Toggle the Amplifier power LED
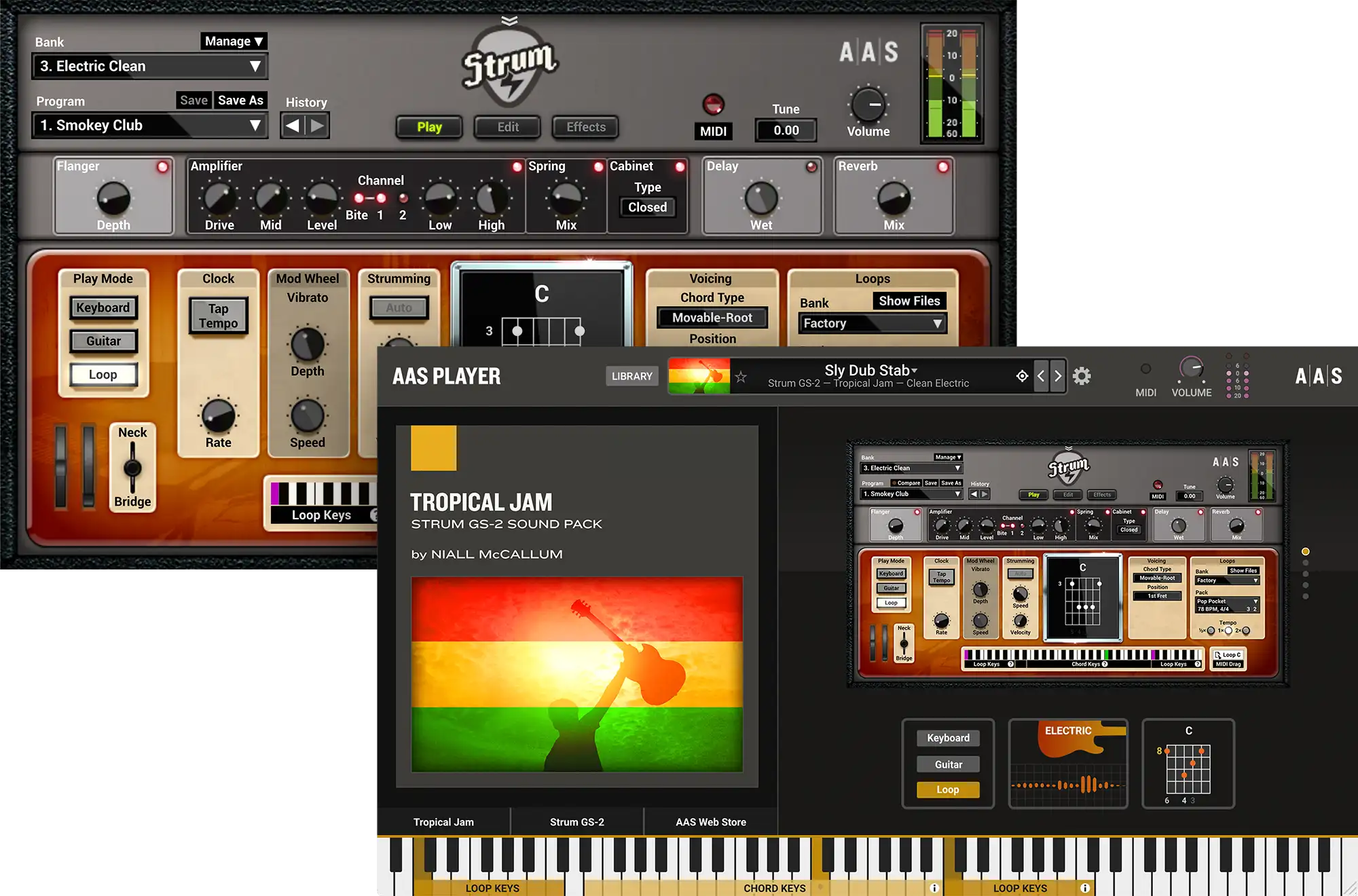Viewport: 1358px width, 896px height. point(517,167)
